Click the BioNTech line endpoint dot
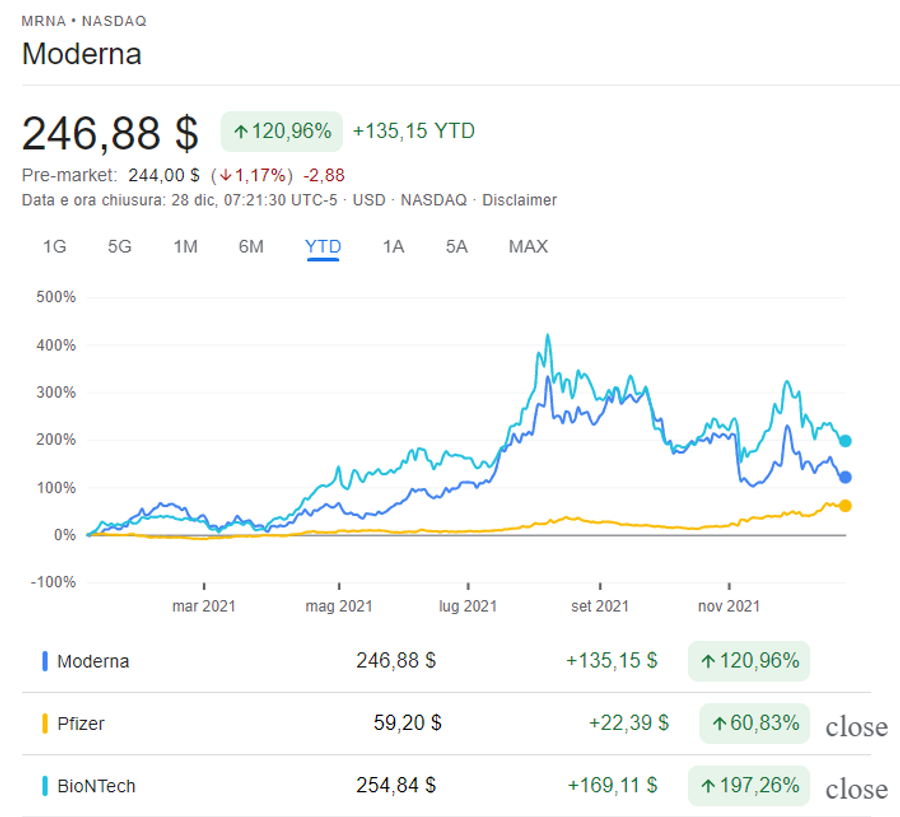The height and width of the screenshot is (817, 900). pyautogui.click(x=845, y=441)
